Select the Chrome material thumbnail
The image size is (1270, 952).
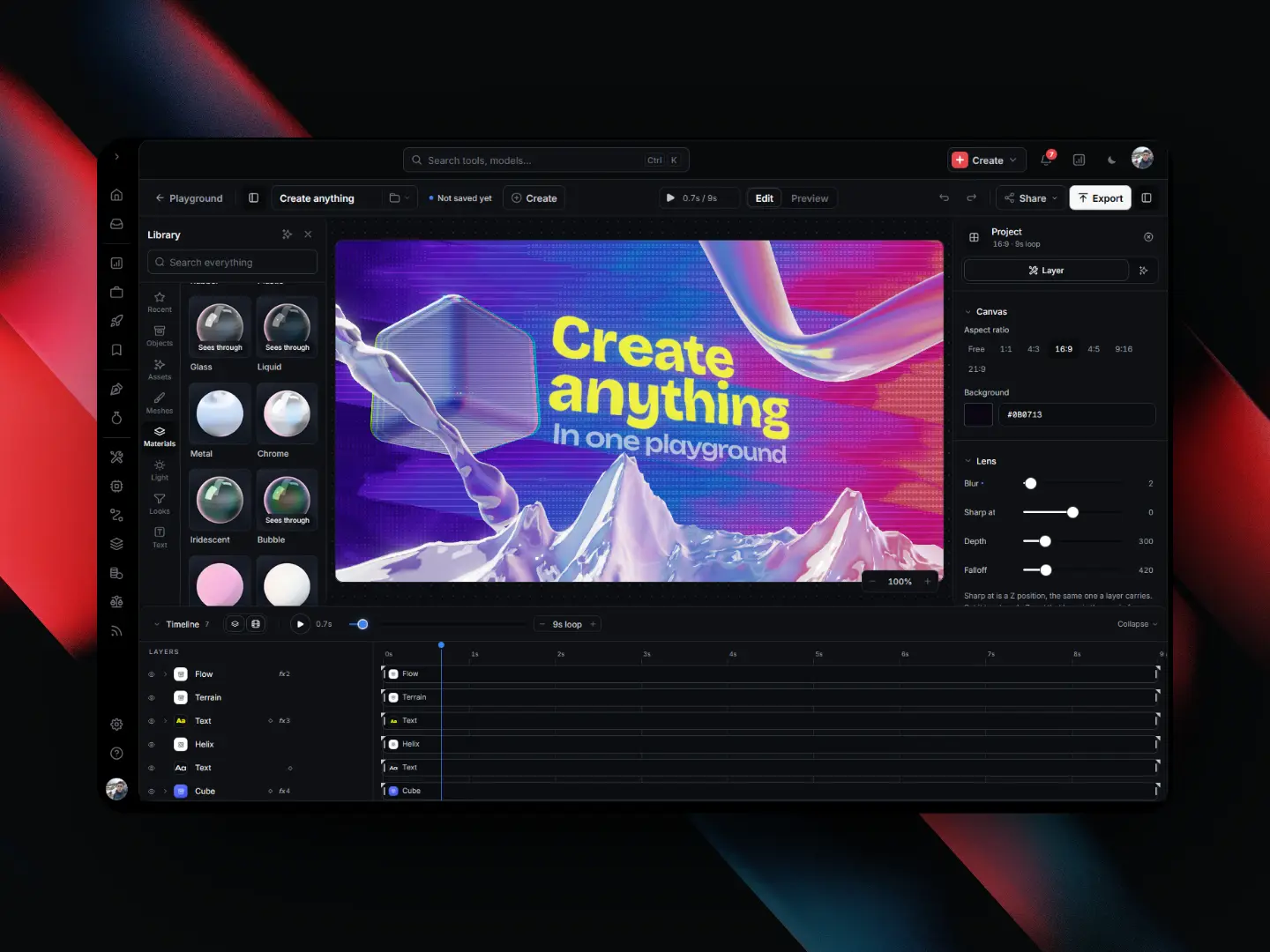click(x=287, y=413)
